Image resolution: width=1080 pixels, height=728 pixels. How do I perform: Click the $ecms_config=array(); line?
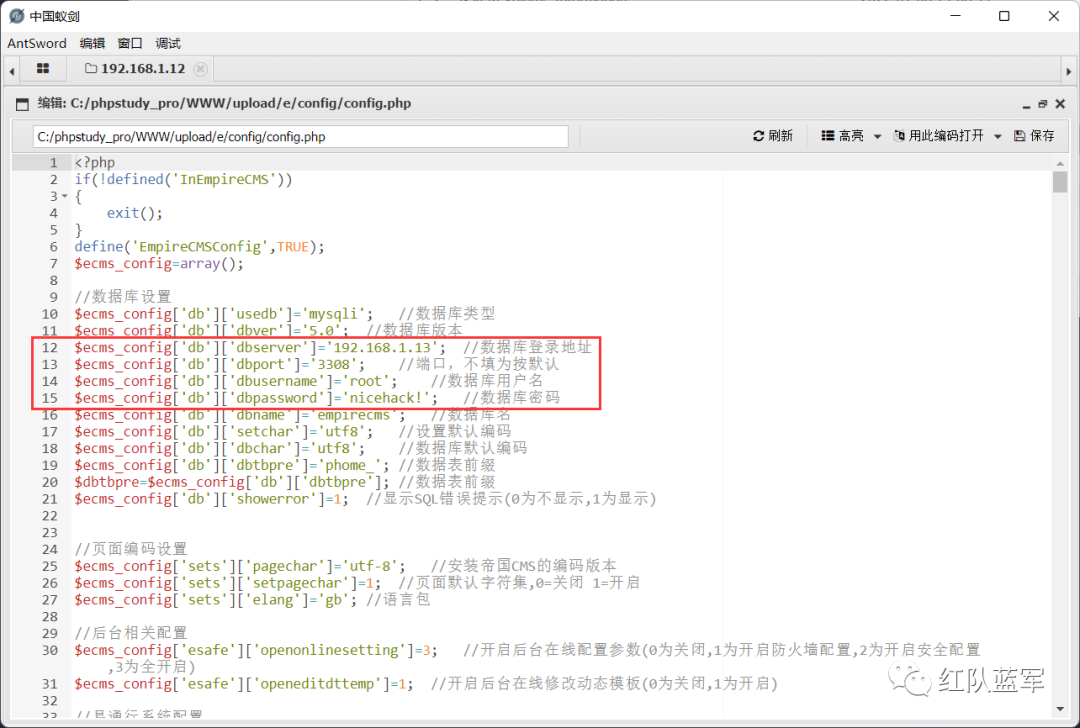(x=159, y=263)
